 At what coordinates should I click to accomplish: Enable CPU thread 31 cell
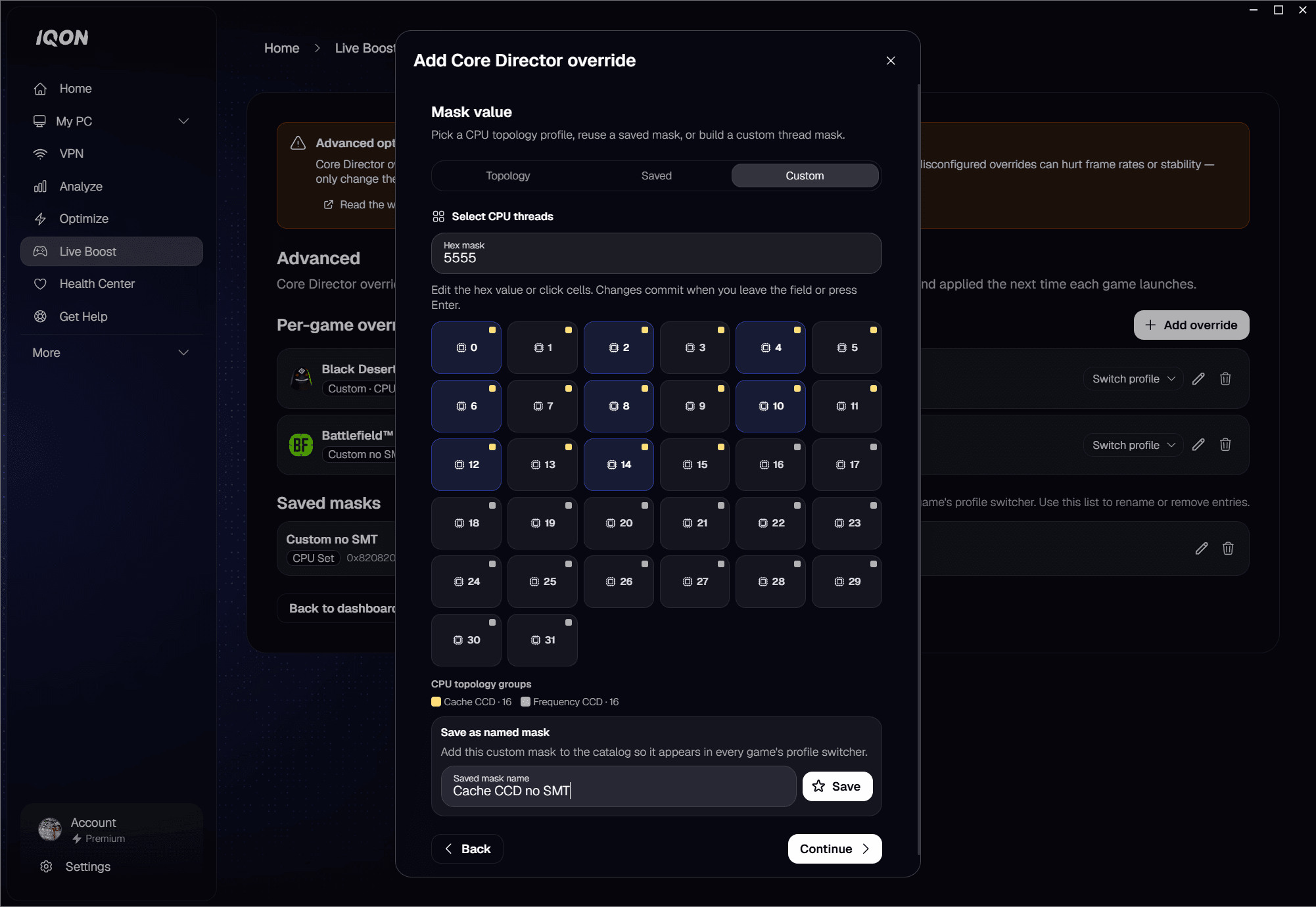[x=542, y=640]
